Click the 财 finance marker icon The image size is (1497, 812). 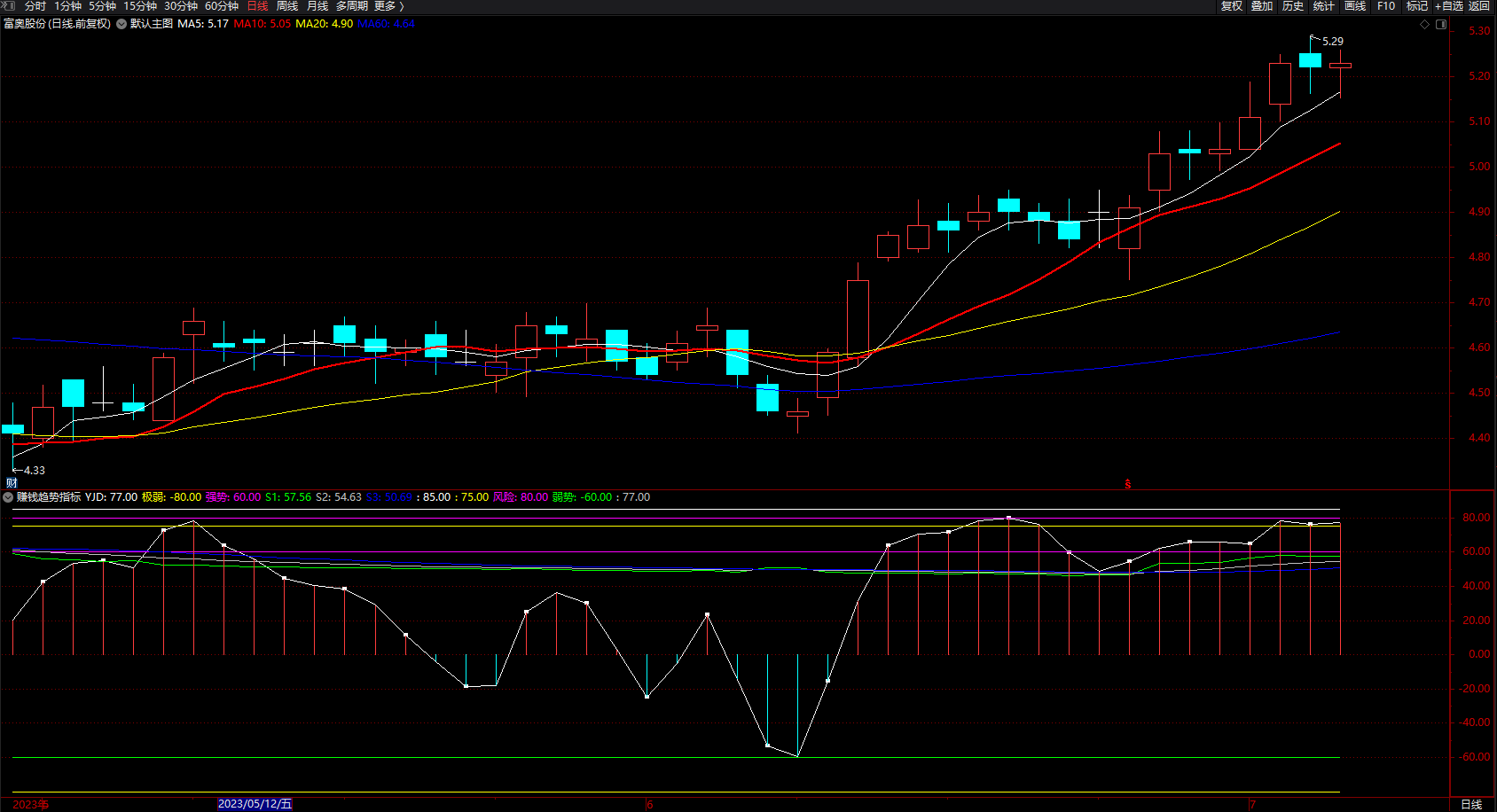point(12,483)
